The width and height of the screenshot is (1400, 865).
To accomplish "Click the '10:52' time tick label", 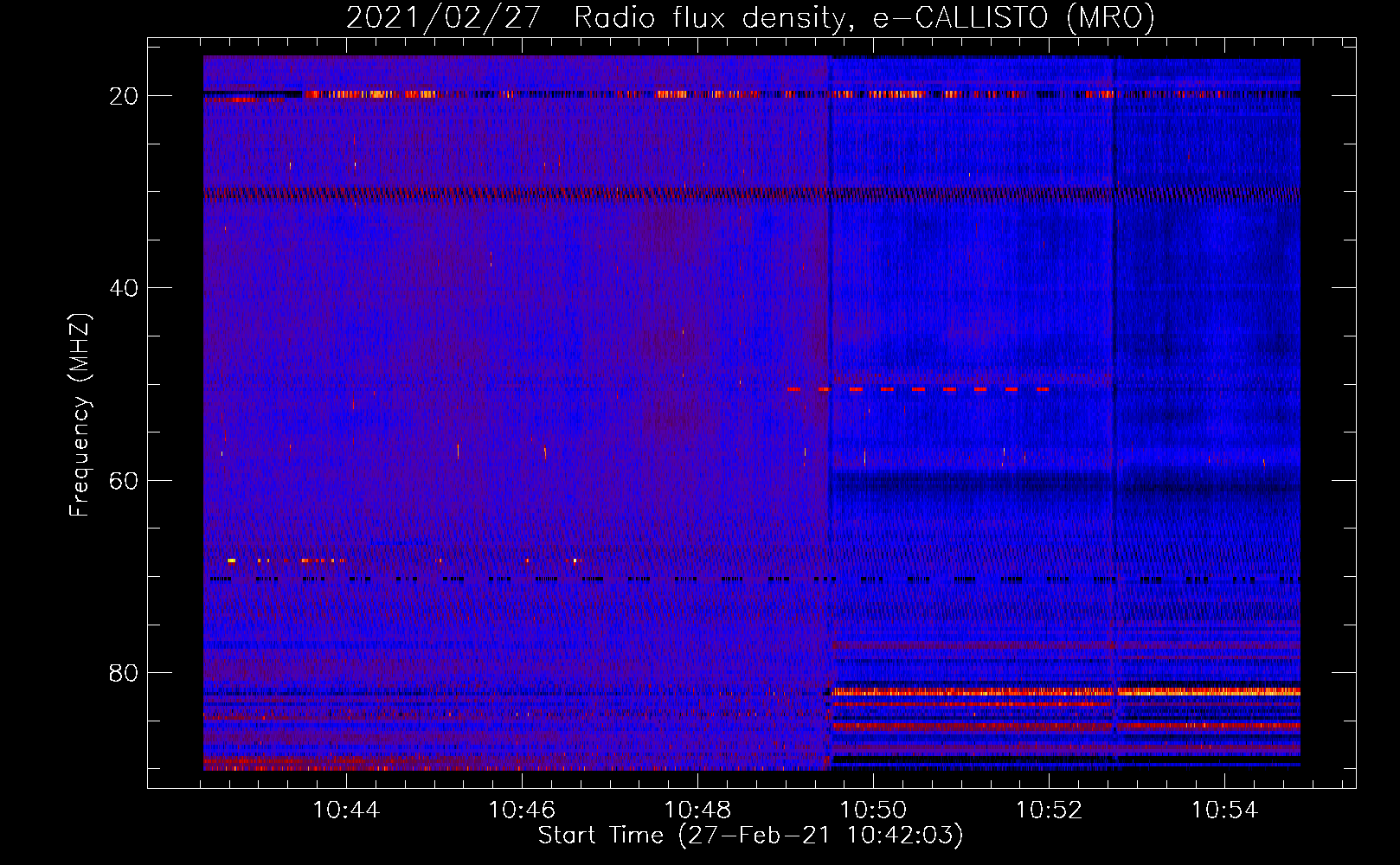I will point(1050,810).
